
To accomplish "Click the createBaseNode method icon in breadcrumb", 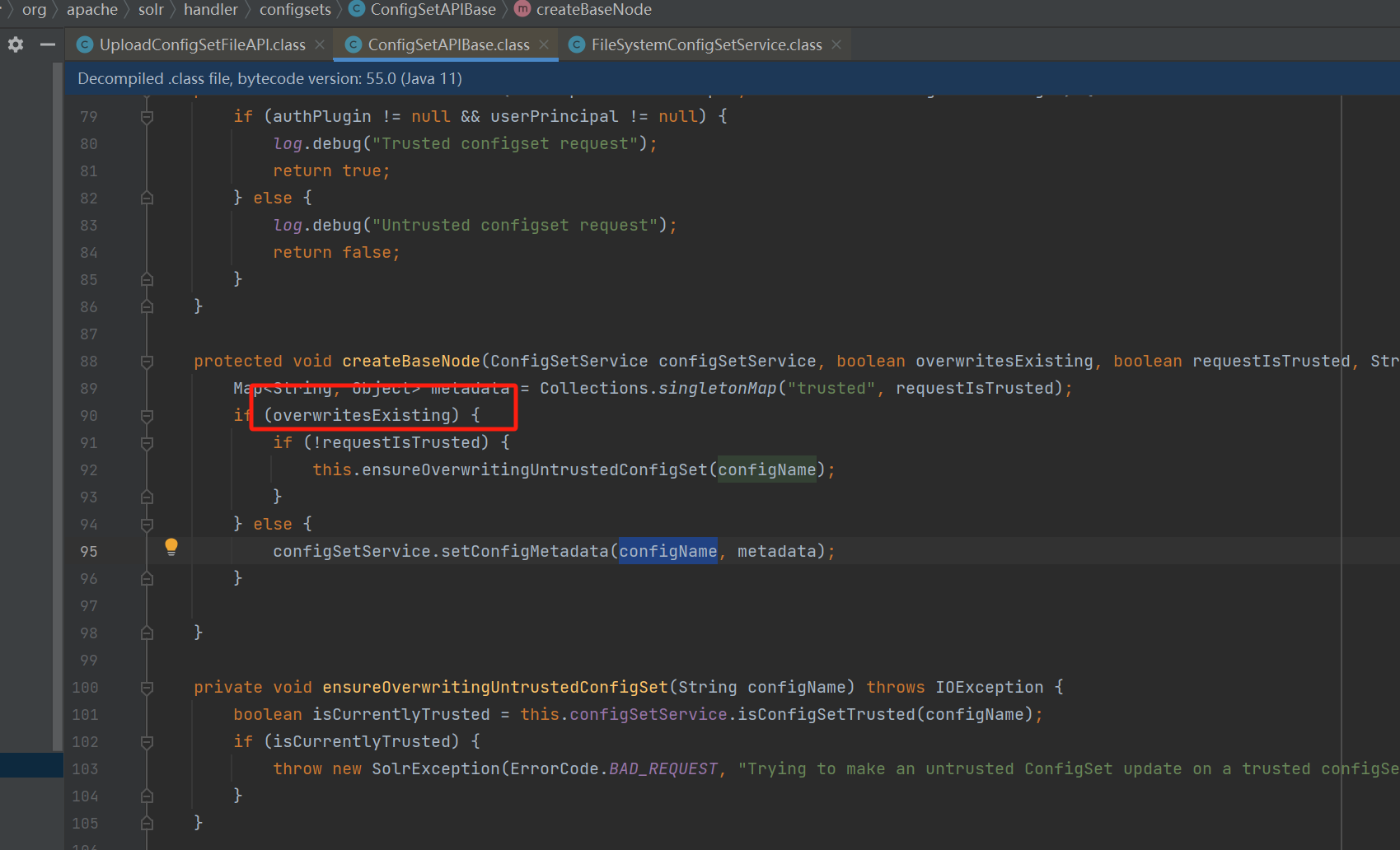I will pos(522,9).
